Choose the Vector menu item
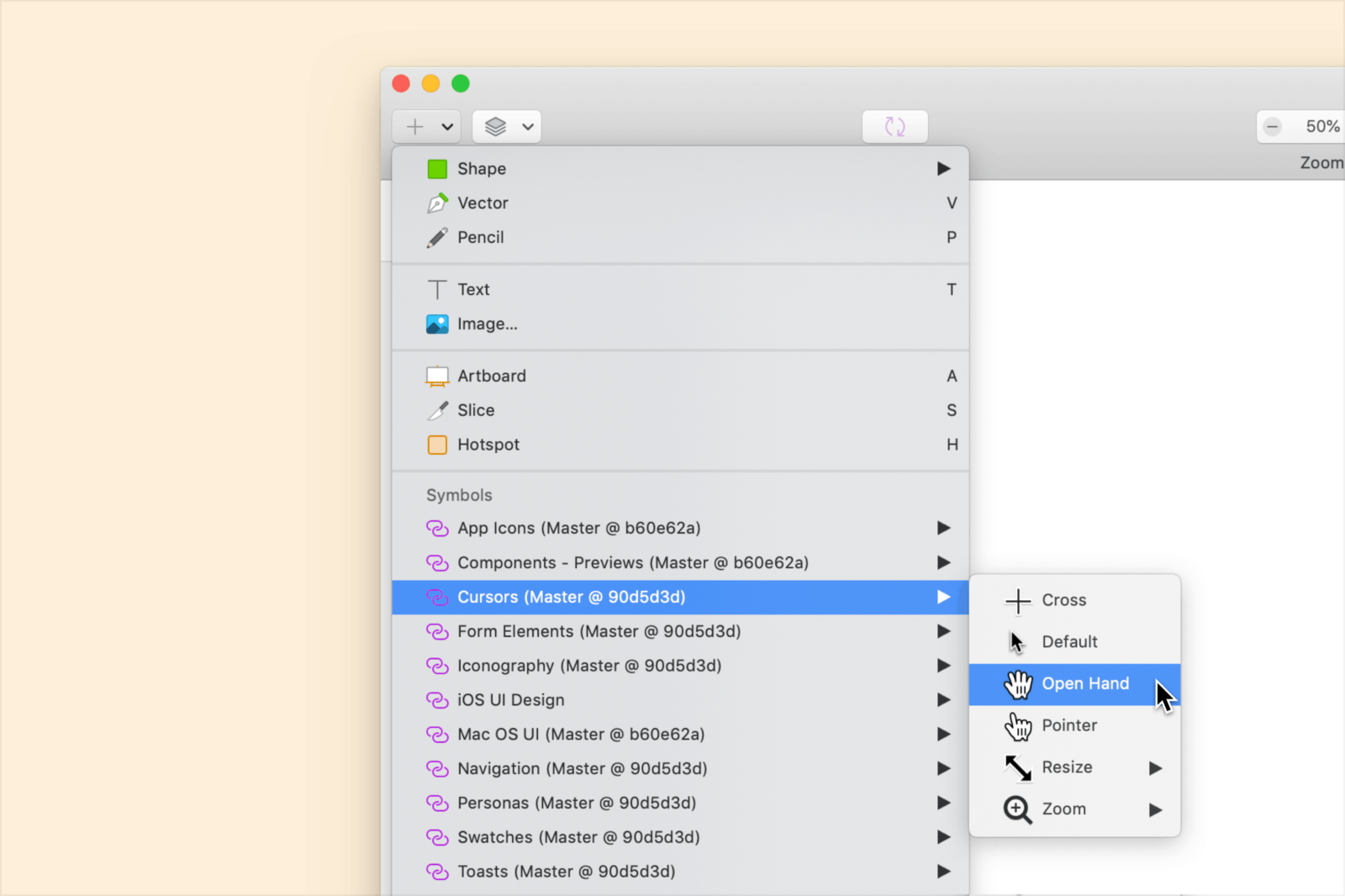The height and width of the screenshot is (896, 1345). pyautogui.click(x=681, y=203)
